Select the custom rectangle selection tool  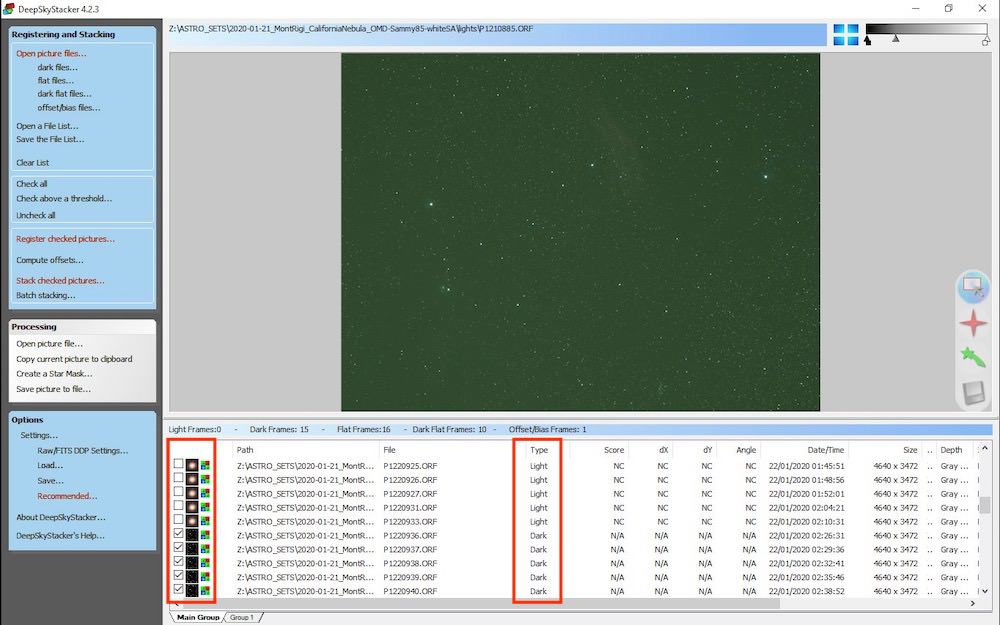pyautogui.click(x=972, y=286)
